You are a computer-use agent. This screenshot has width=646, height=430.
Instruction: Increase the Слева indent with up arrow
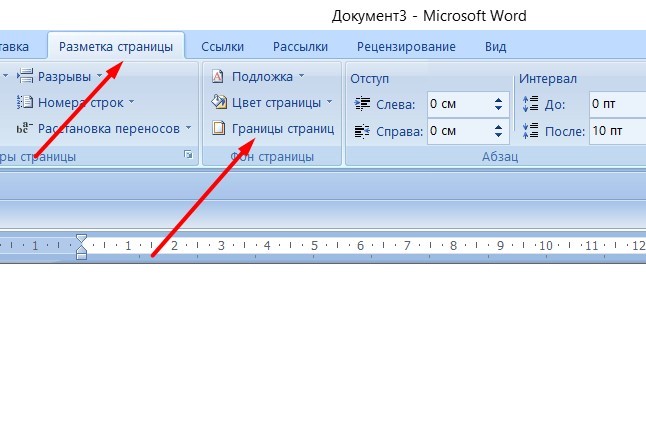pyautogui.click(x=498, y=98)
